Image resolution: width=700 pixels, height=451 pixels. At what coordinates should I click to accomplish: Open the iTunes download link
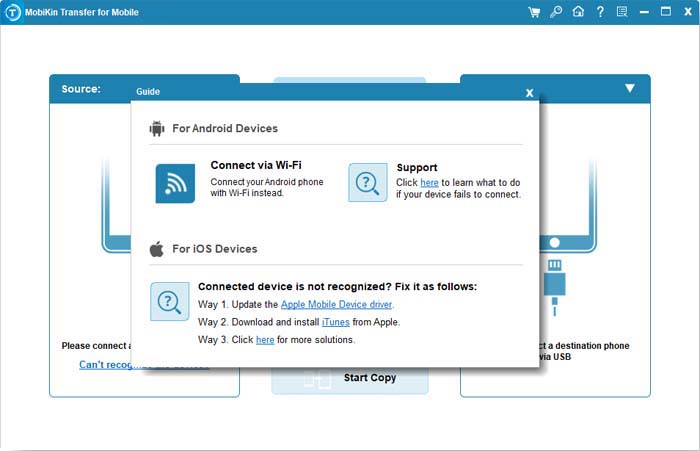click(x=336, y=322)
